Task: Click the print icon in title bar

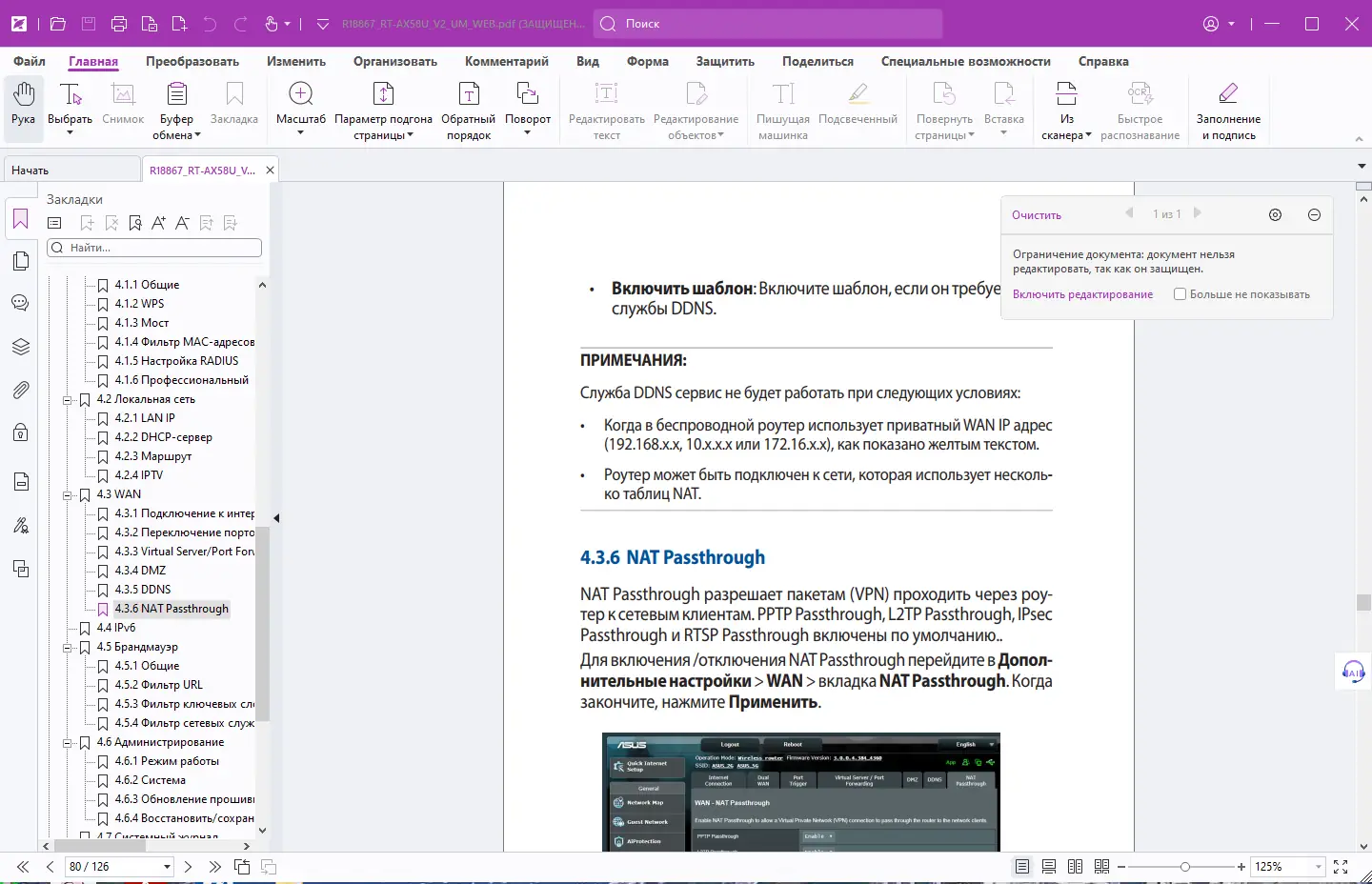Action: (119, 24)
